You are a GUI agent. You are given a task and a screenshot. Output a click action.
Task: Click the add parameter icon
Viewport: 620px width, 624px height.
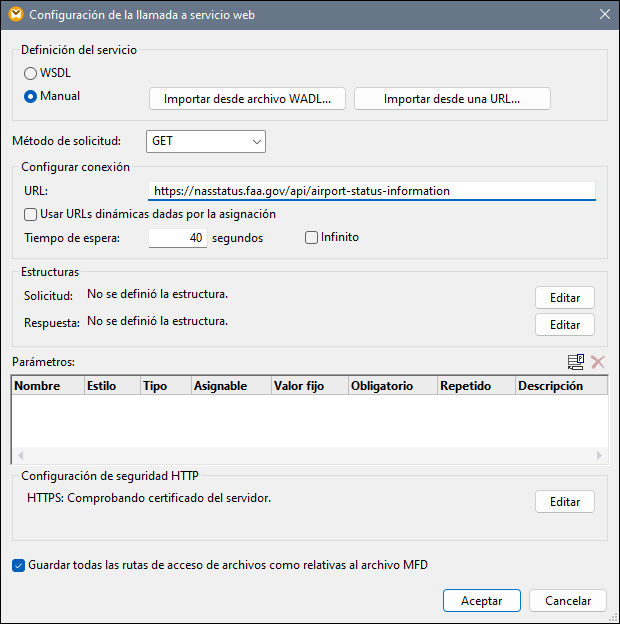pyautogui.click(x=576, y=362)
